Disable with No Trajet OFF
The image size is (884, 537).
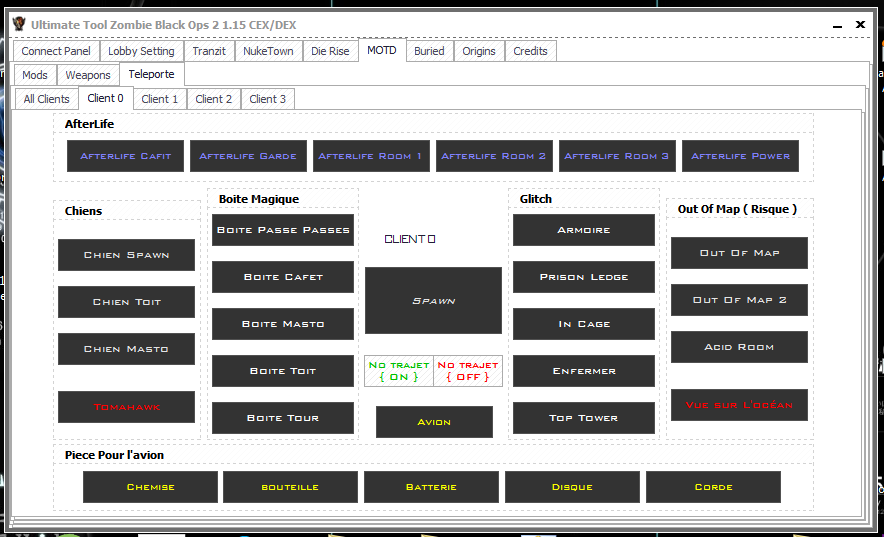pos(468,371)
